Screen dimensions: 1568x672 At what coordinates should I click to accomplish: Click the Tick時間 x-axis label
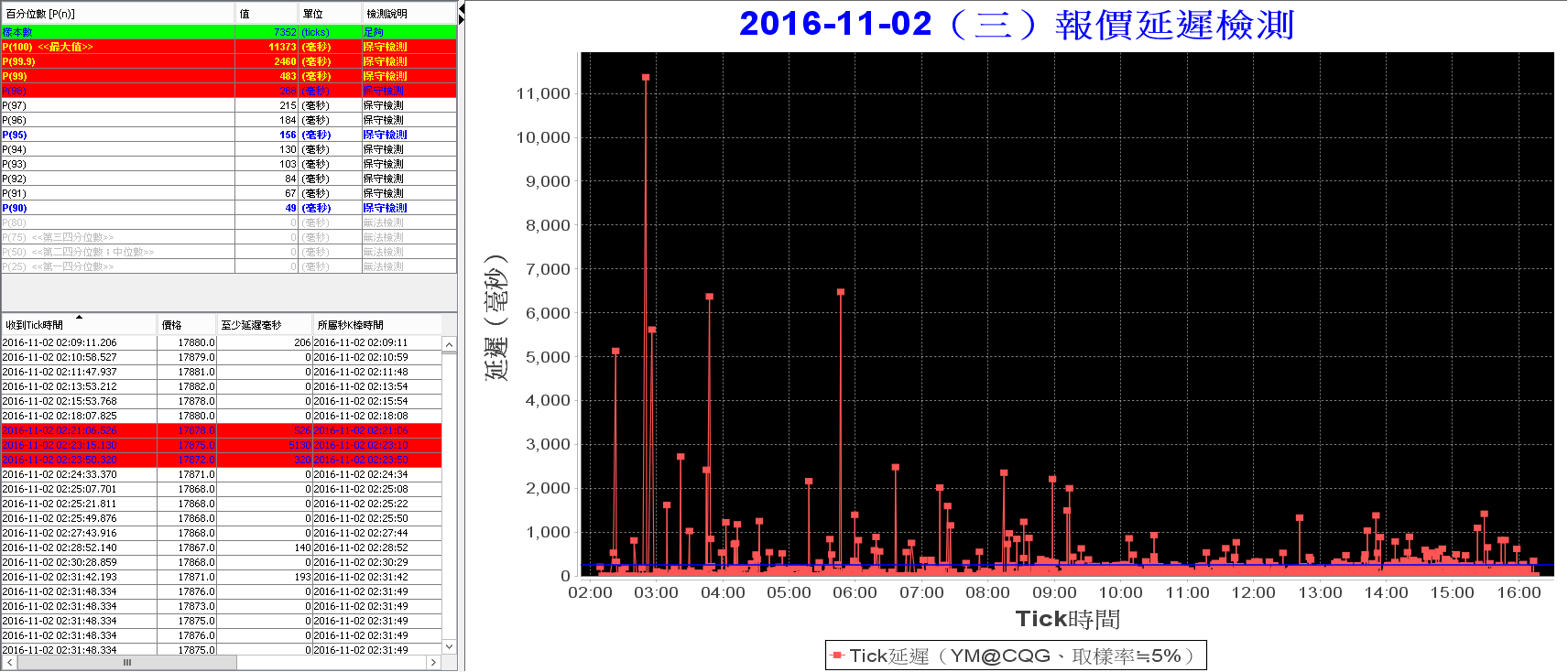(x=1068, y=619)
